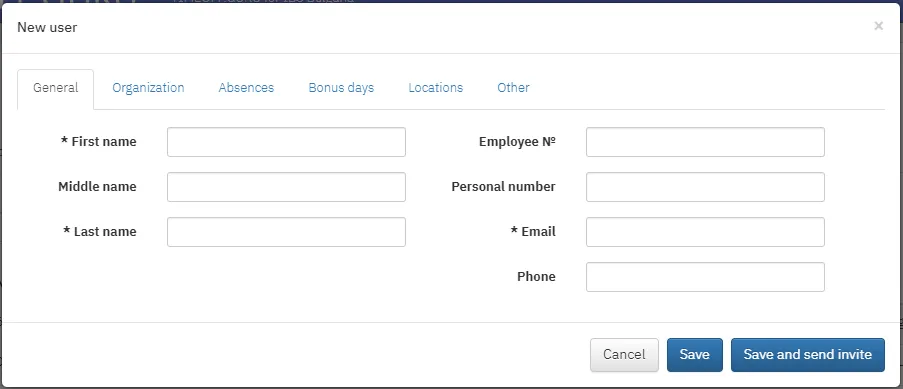Close the New user dialog
Viewport: 903px width, 389px height.
pyautogui.click(x=878, y=26)
